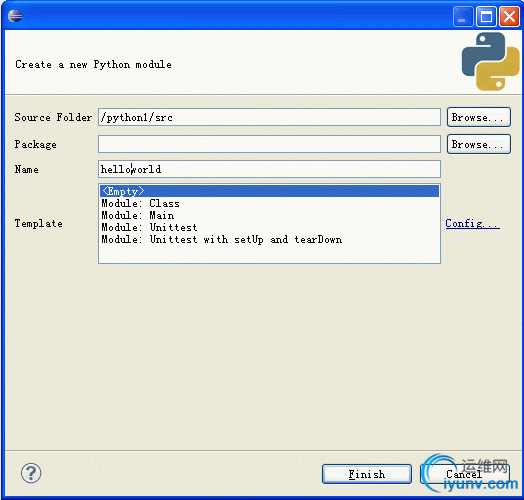Browse for the Package
Image resolution: width=524 pixels, height=500 pixels.
tap(479, 144)
